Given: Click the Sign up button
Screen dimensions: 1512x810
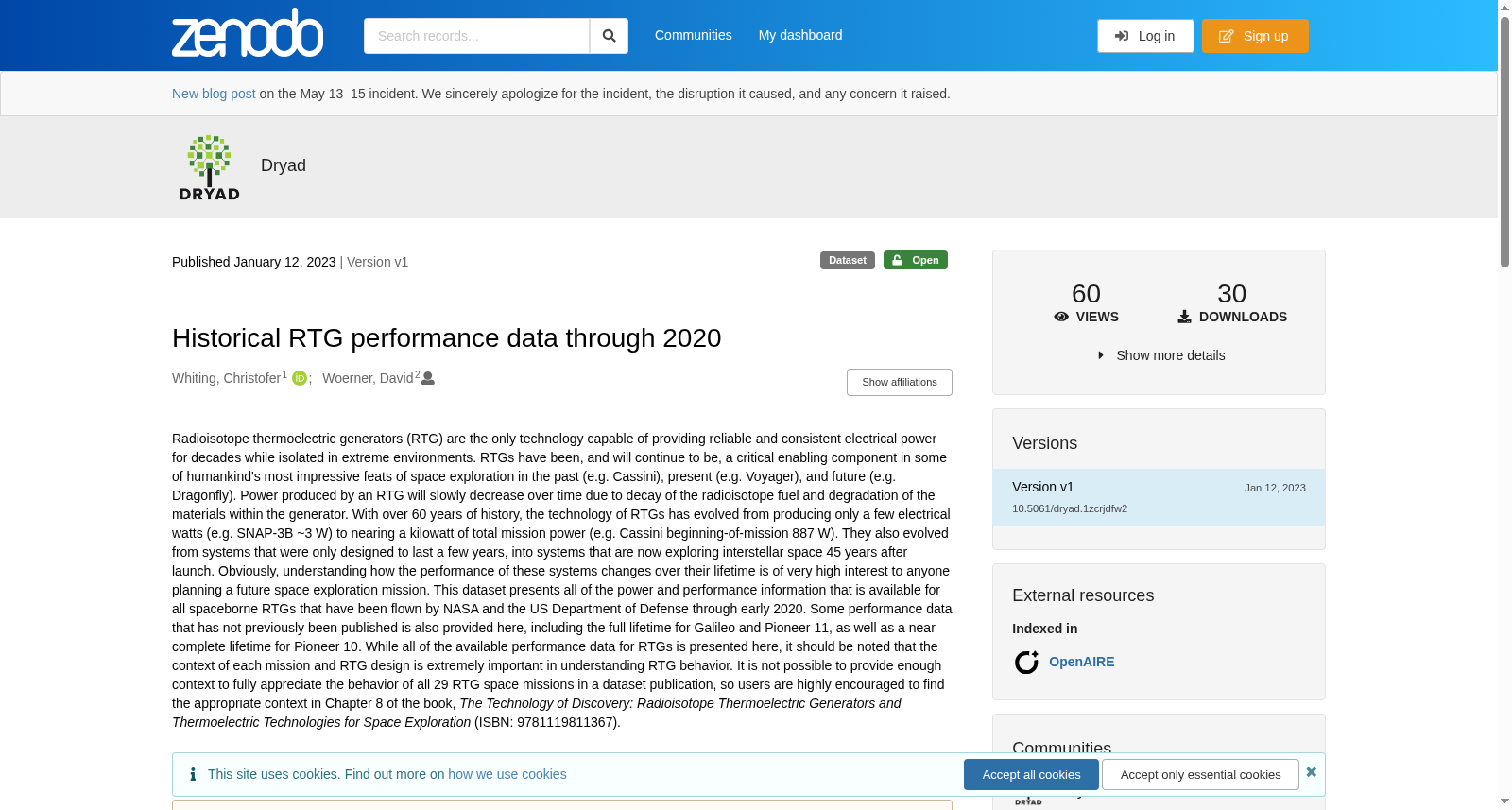Looking at the screenshot, I should 1255,36.
